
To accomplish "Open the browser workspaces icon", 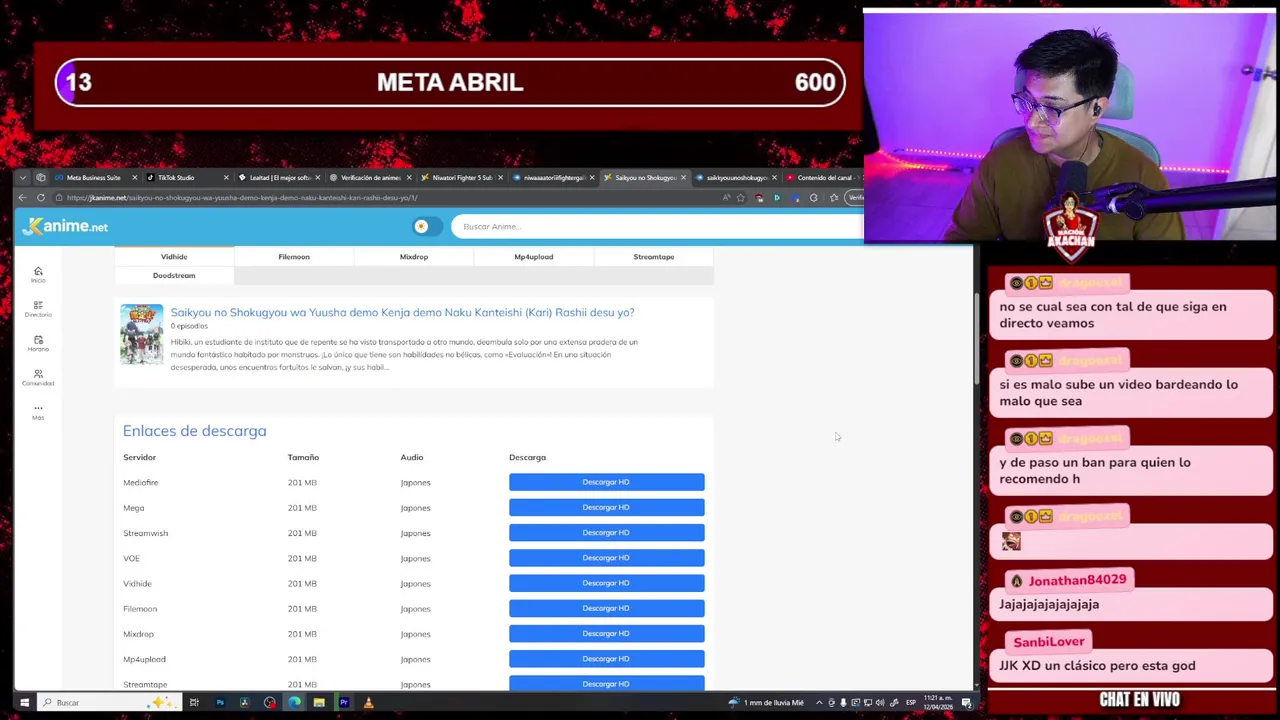I will click(41, 177).
